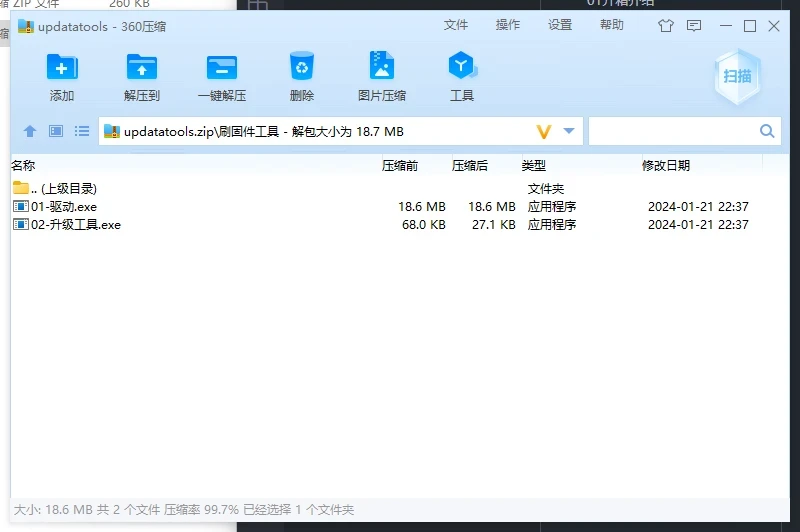Open the 工具 (Tools) hexagon icon
This screenshot has height=532, width=800.
[462, 65]
